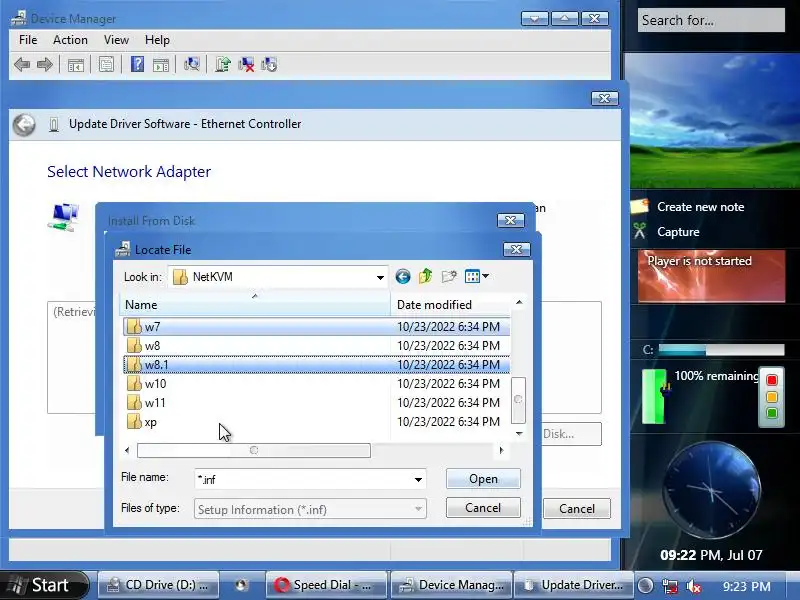Expand the Look in NetKVM dropdown

coord(380,277)
